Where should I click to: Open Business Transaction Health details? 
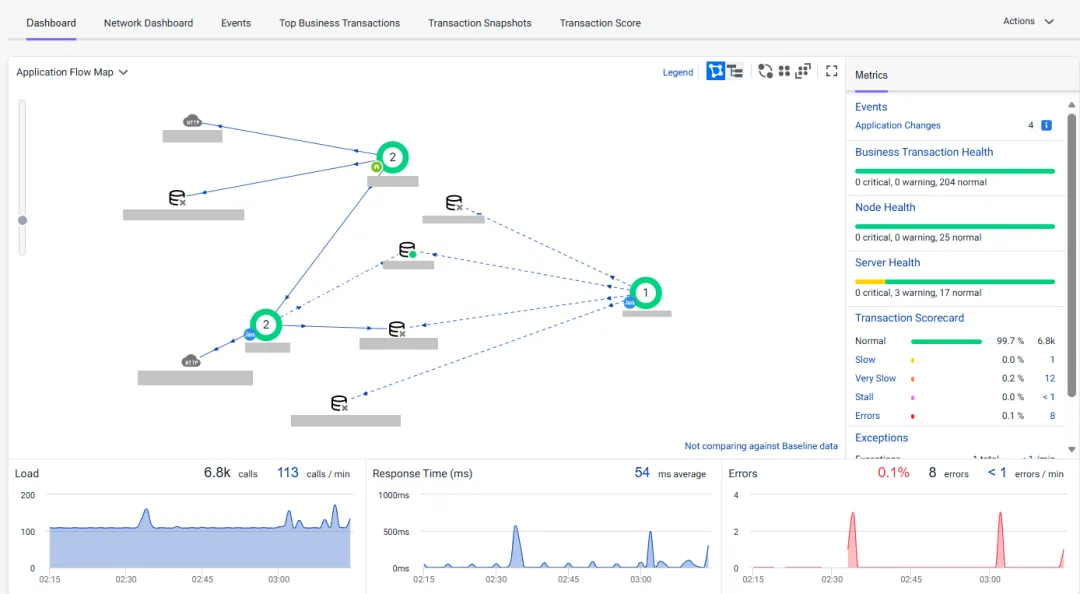click(x=924, y=152)
